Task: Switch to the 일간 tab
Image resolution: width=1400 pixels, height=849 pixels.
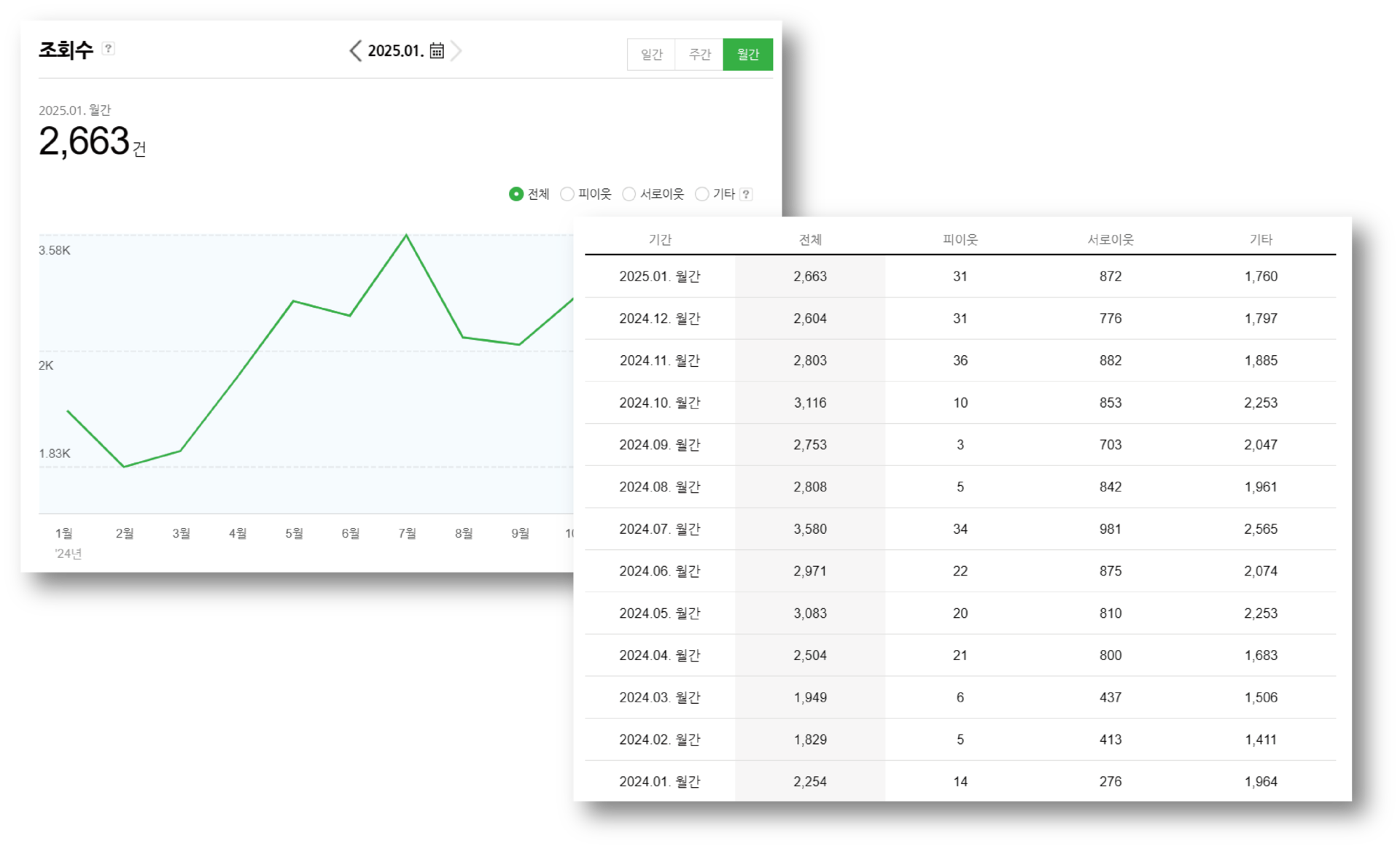Action: (651, 55)
